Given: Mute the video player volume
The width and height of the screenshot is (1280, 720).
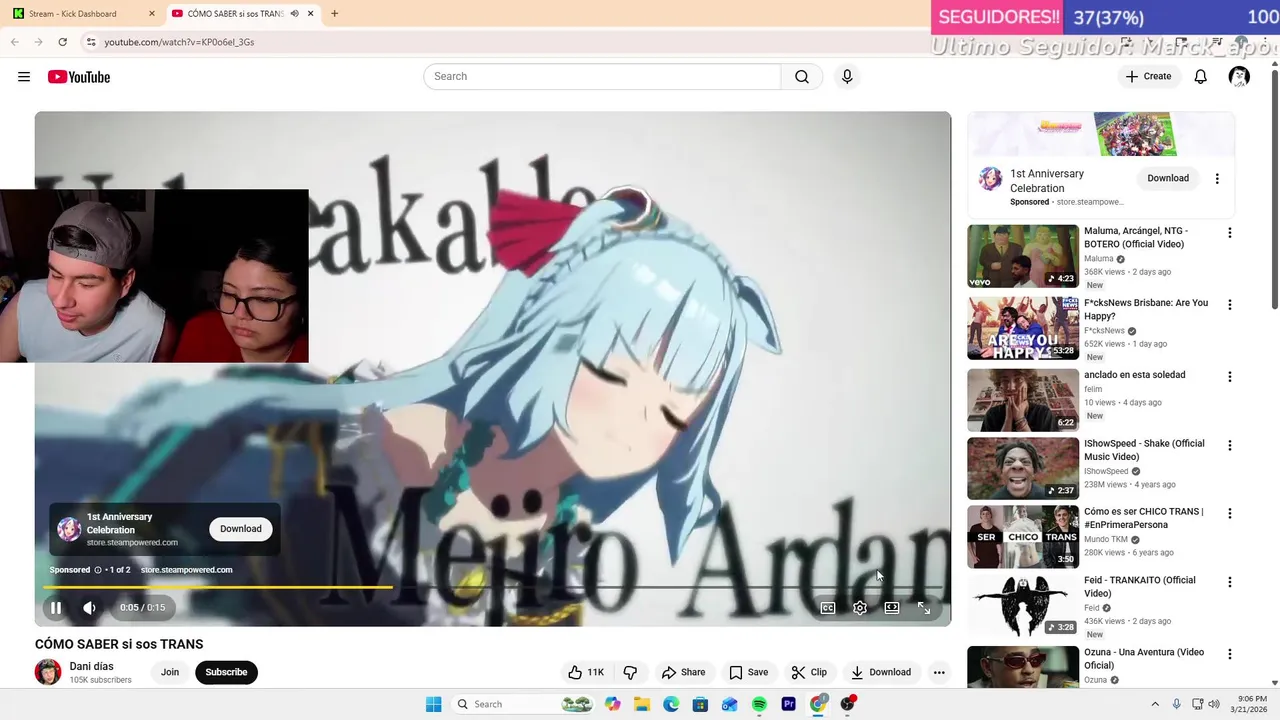Looking at the screenshot, I should tap(89, 608).
